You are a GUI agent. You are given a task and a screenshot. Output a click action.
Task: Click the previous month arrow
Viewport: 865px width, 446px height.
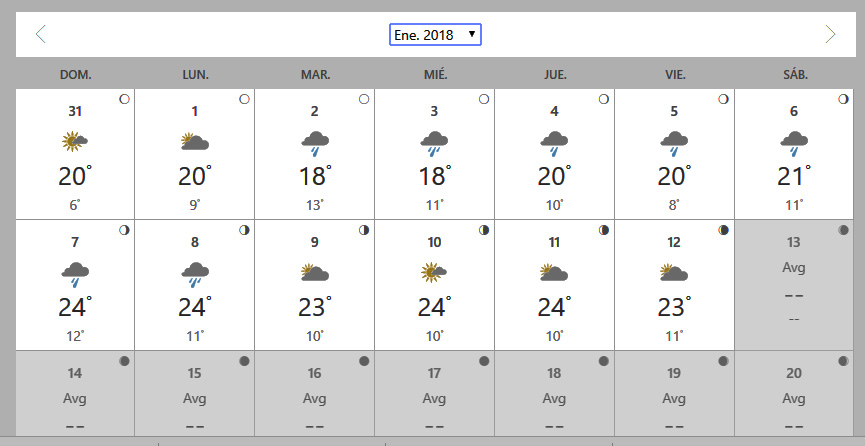coord(40,34)
